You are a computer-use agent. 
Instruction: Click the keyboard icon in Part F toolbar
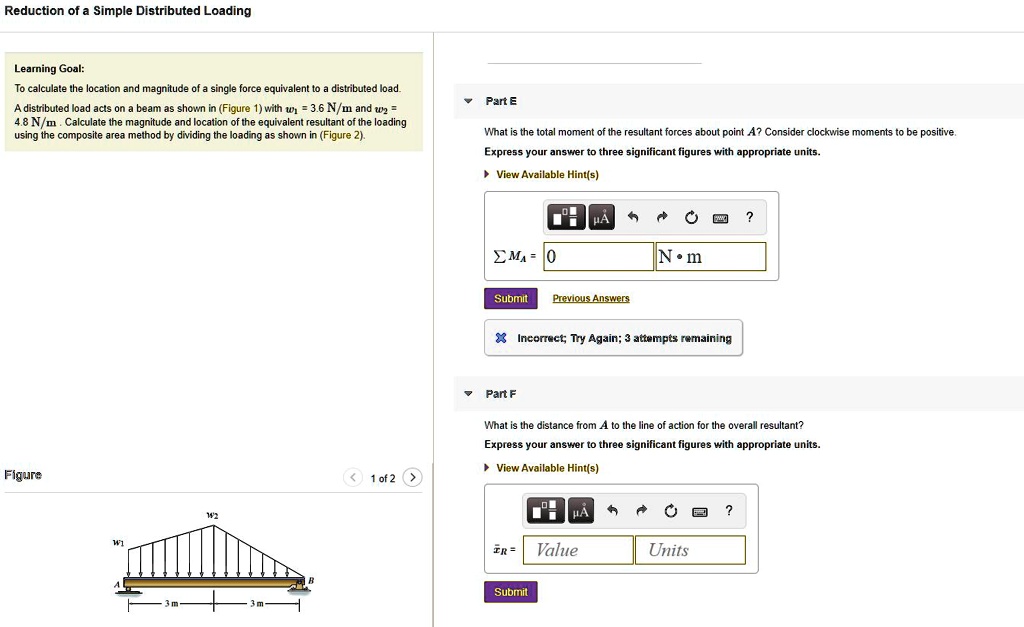tap(700, 511)
